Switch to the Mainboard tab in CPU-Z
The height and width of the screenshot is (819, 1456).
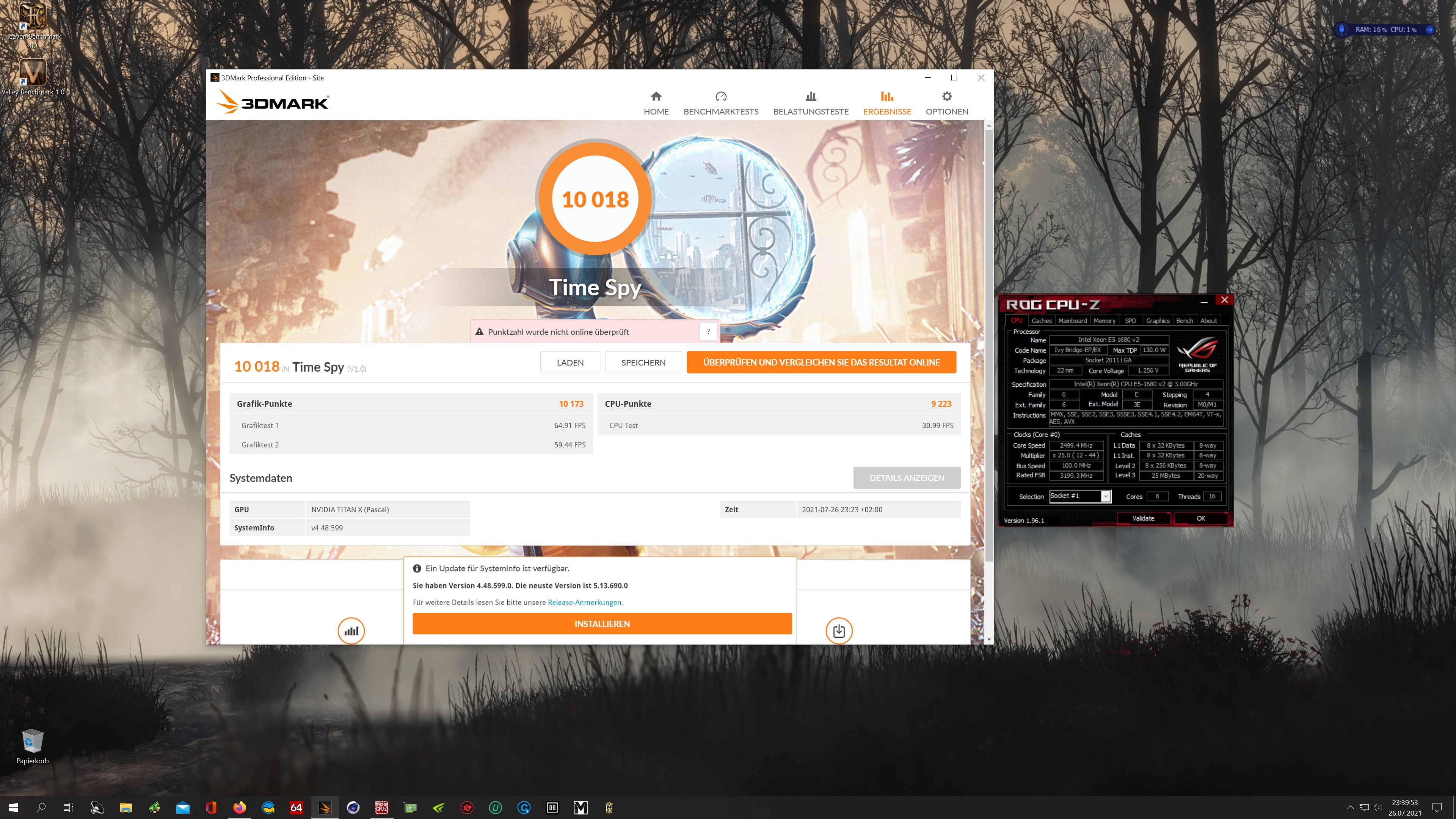click(x=1072, y=320)
